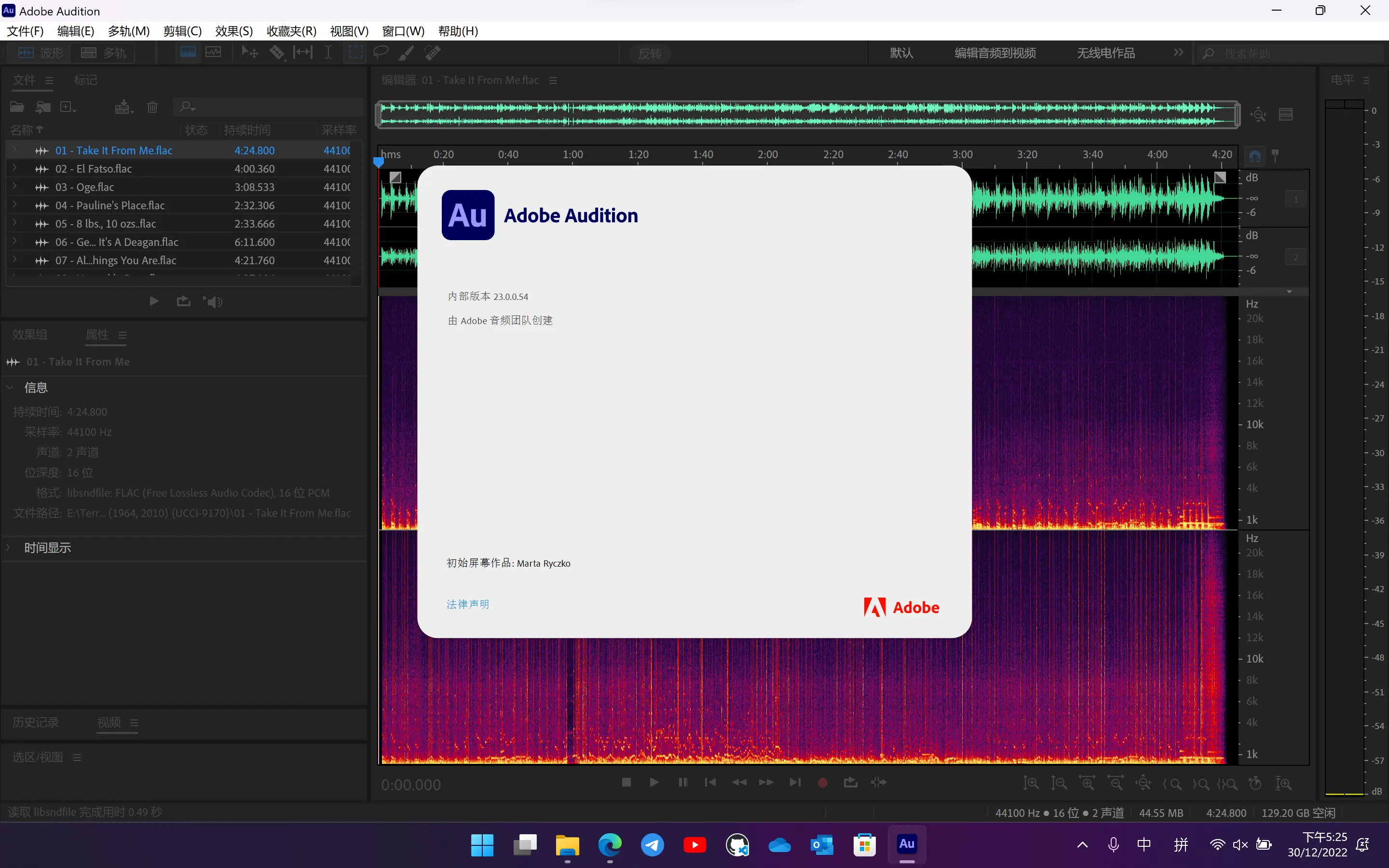Image resolution: width=1389 pixels, height=868 pixels.
Task: Switch to the 标记 tab
Action: [x=85, y=80]
